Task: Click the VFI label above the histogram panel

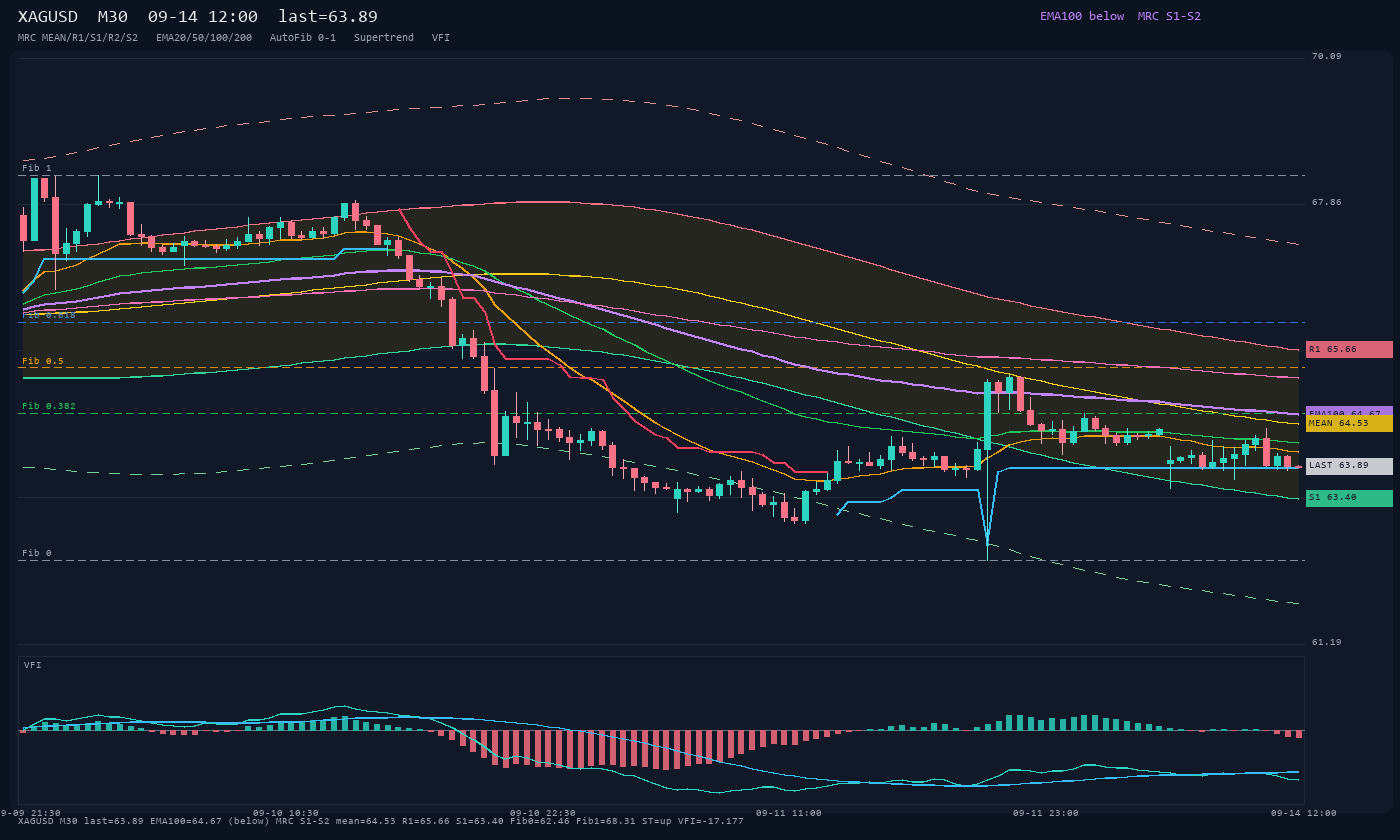Action: tap(33, 665)
